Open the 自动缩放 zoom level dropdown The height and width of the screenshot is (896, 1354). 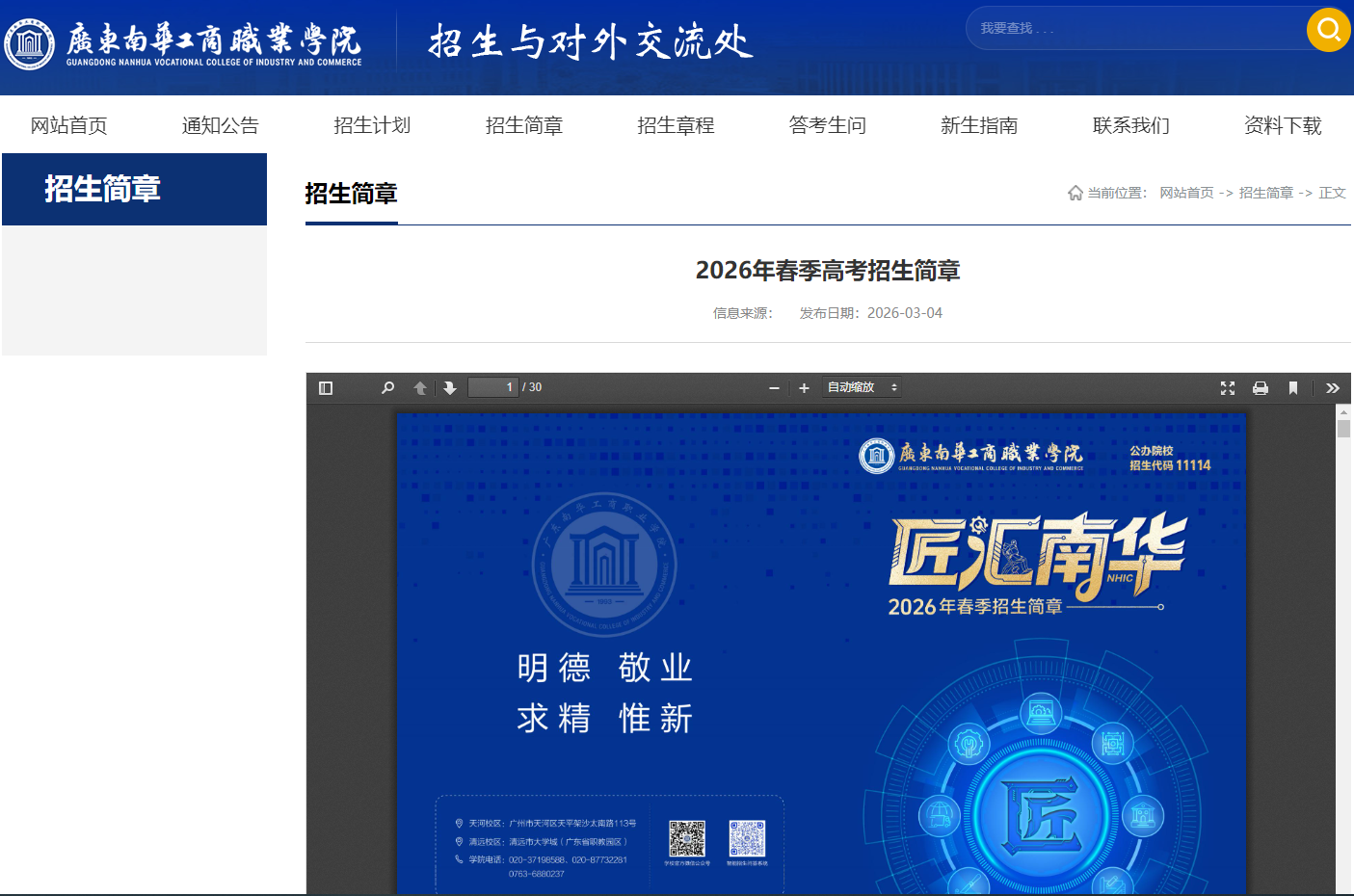860,386
